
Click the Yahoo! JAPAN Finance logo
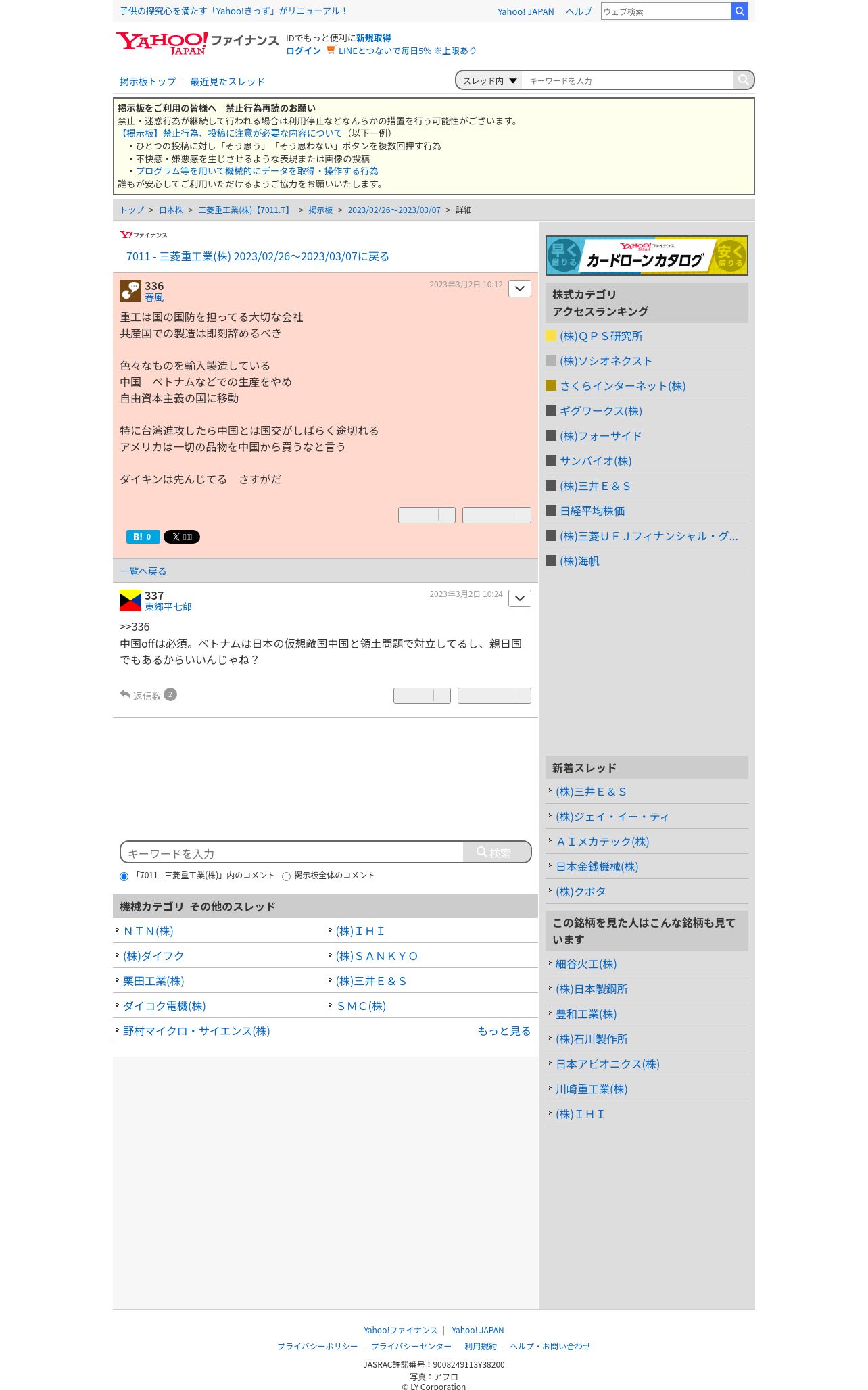click(x=197, y=44)
